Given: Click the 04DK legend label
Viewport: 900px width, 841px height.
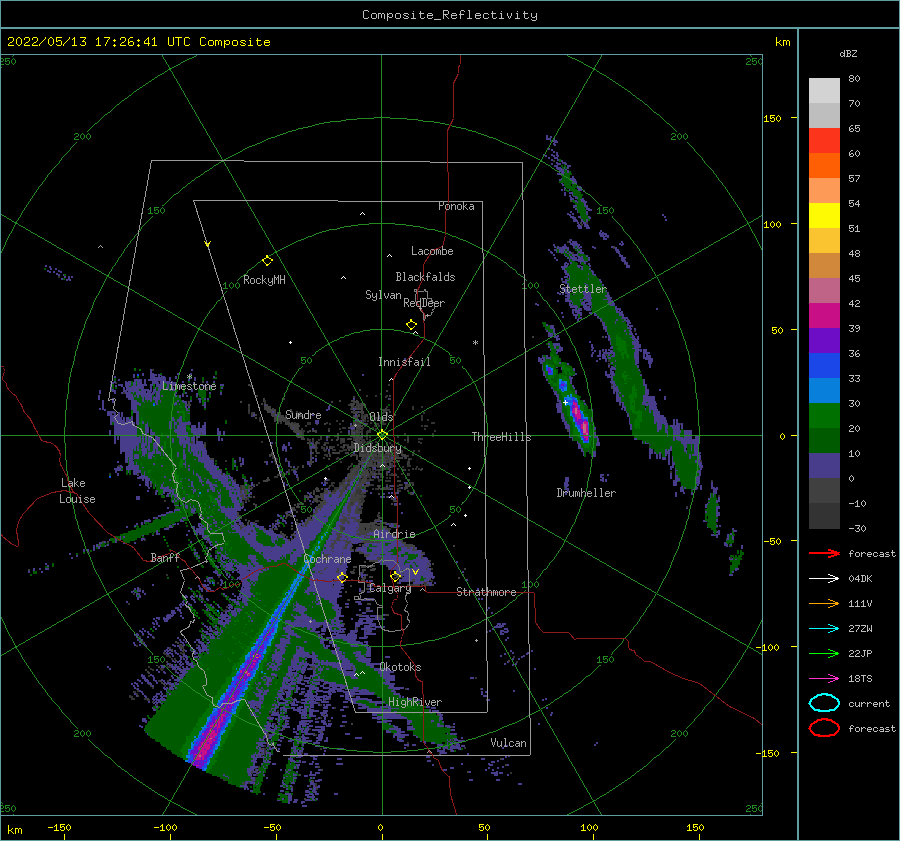Looking at the screenshot, I should coord(860,578).
